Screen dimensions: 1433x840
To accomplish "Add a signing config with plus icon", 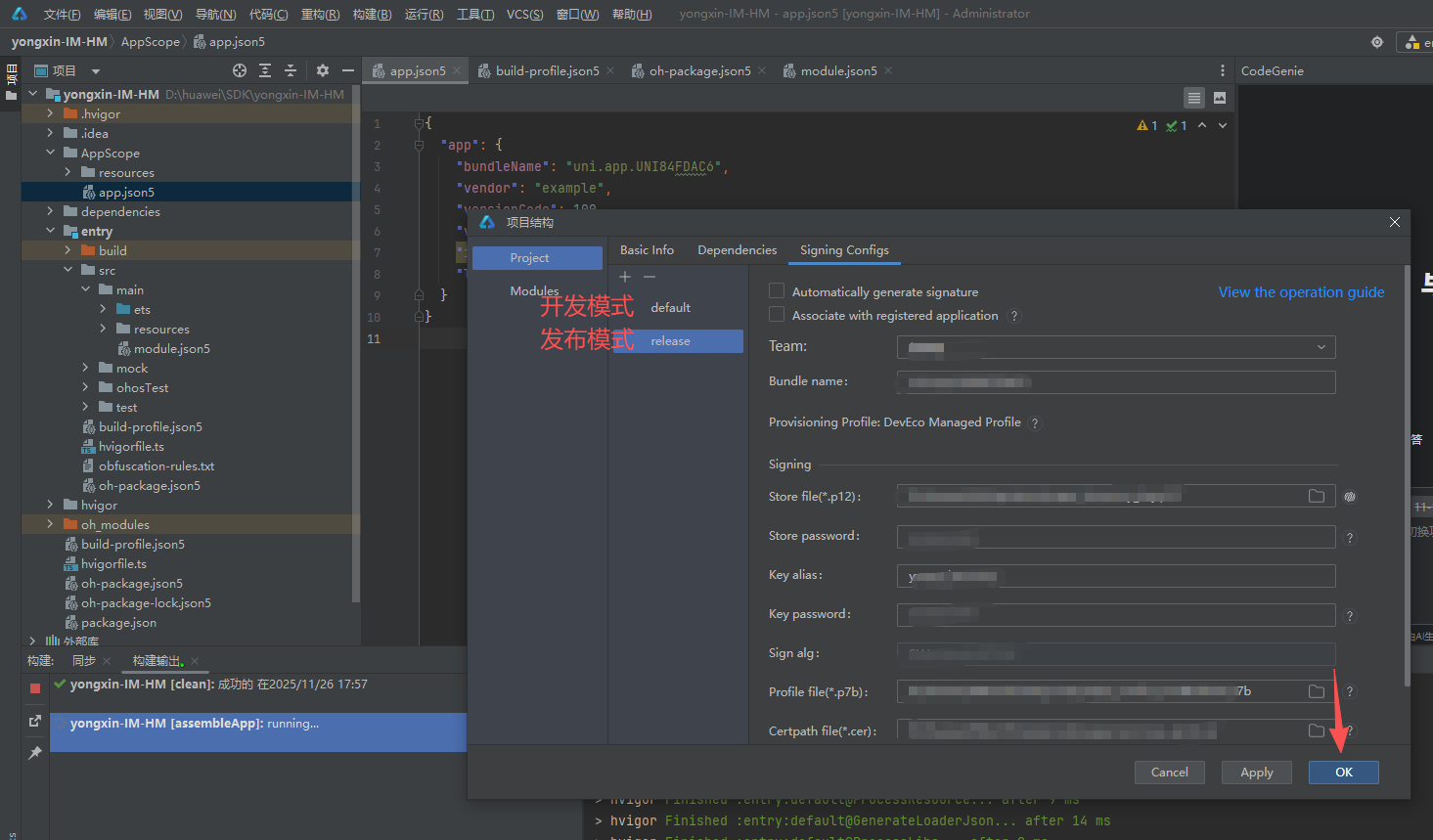I will [x=625, y=277].
